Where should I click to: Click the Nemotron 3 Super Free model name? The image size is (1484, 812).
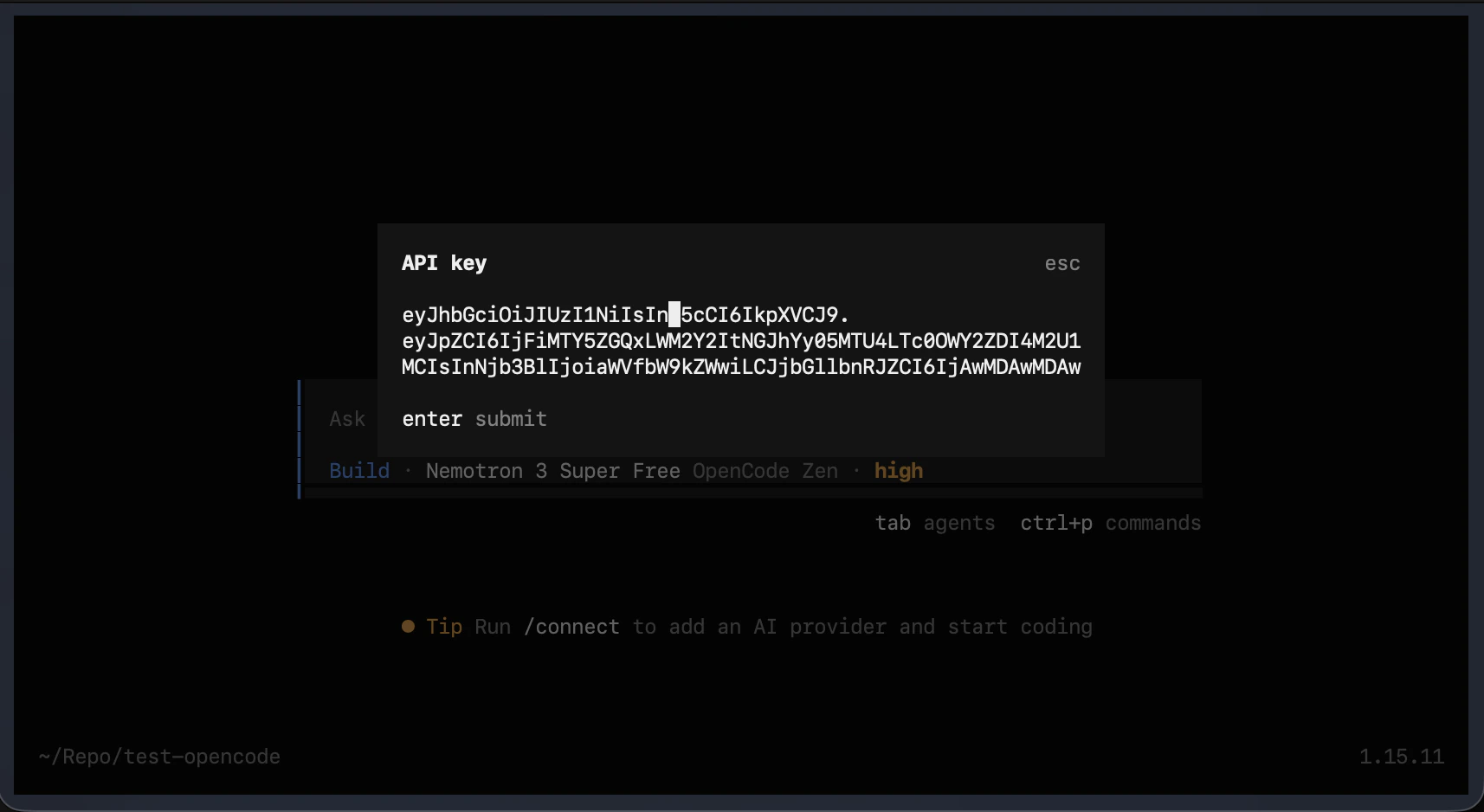[552, 471]
